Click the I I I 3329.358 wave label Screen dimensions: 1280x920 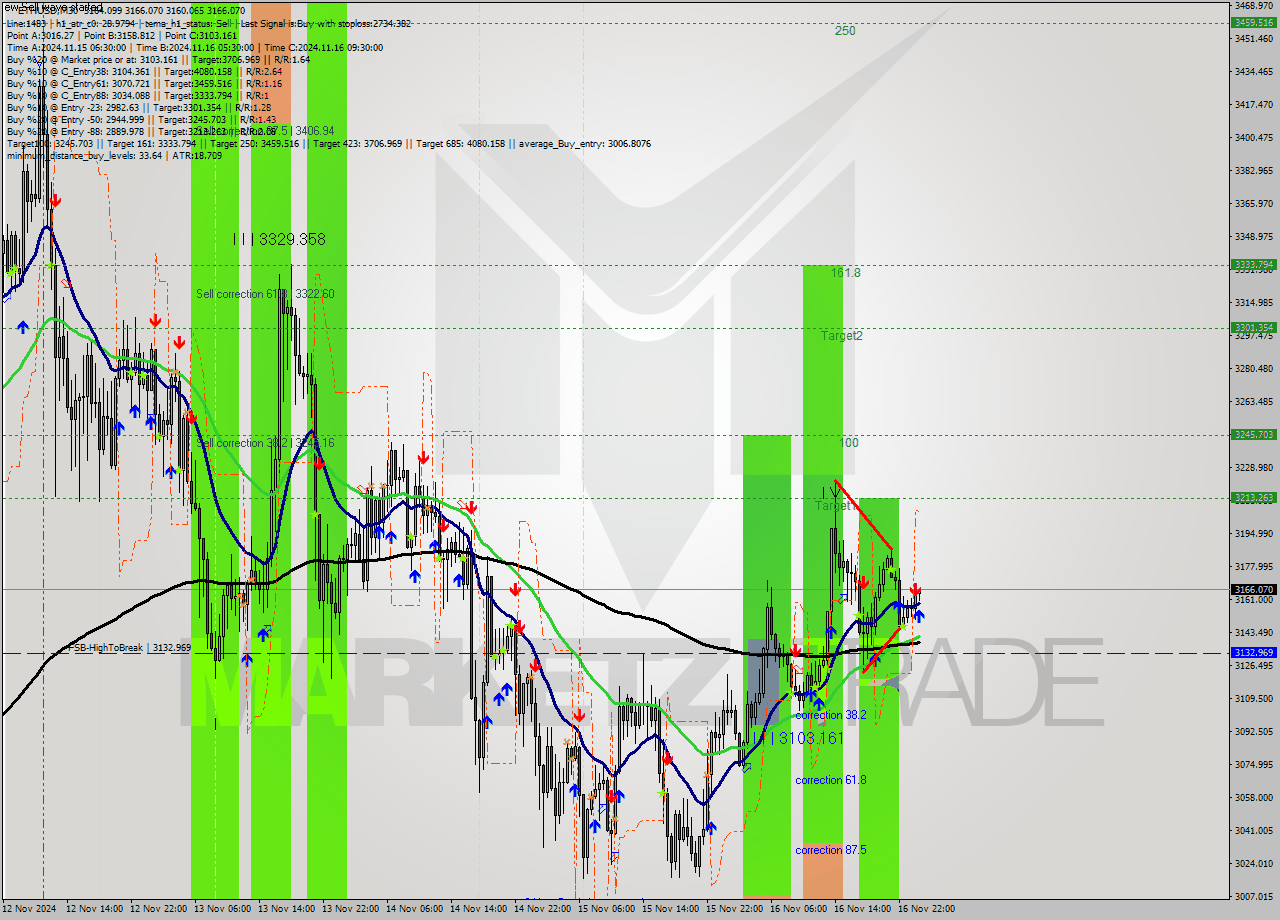coord(279,239)
